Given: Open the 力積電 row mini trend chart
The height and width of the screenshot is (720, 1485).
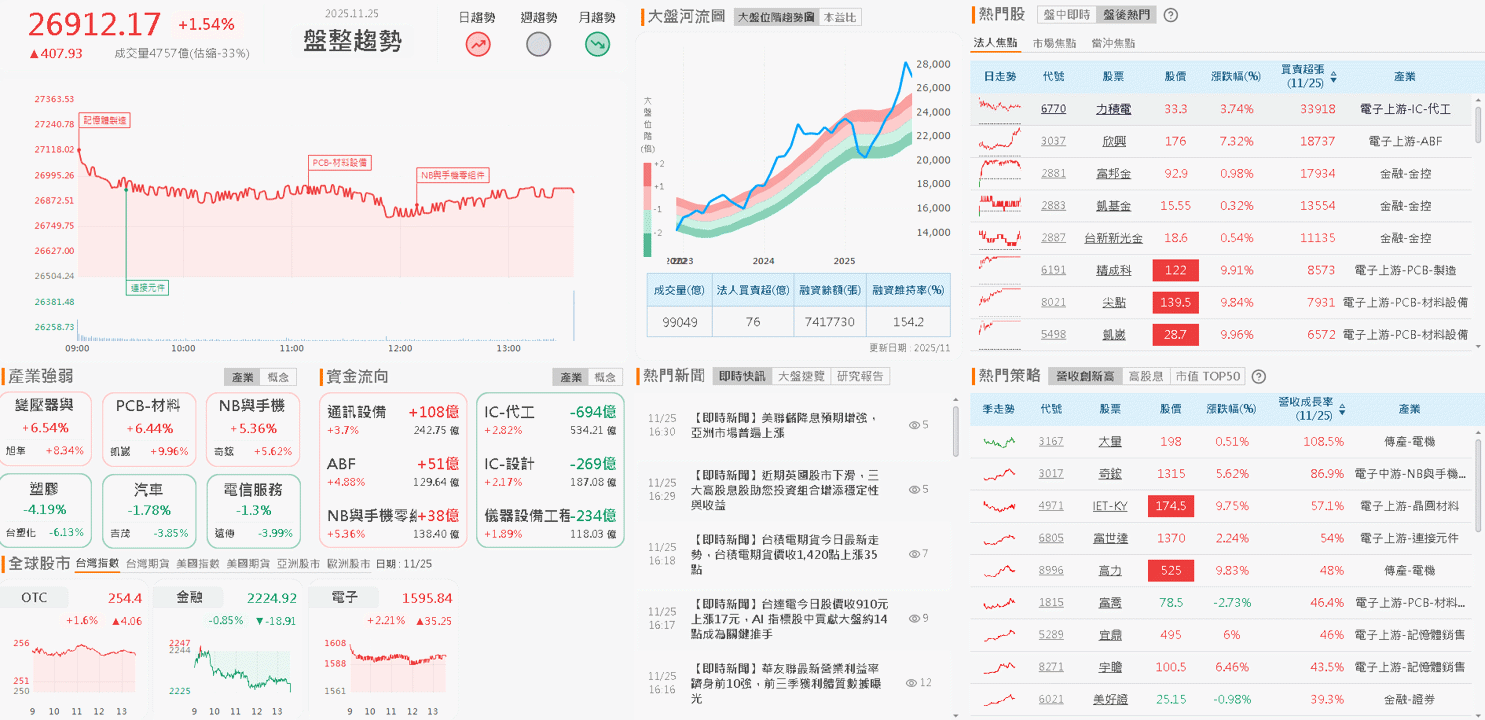Looking at the screenshot, I should 1000,108.
